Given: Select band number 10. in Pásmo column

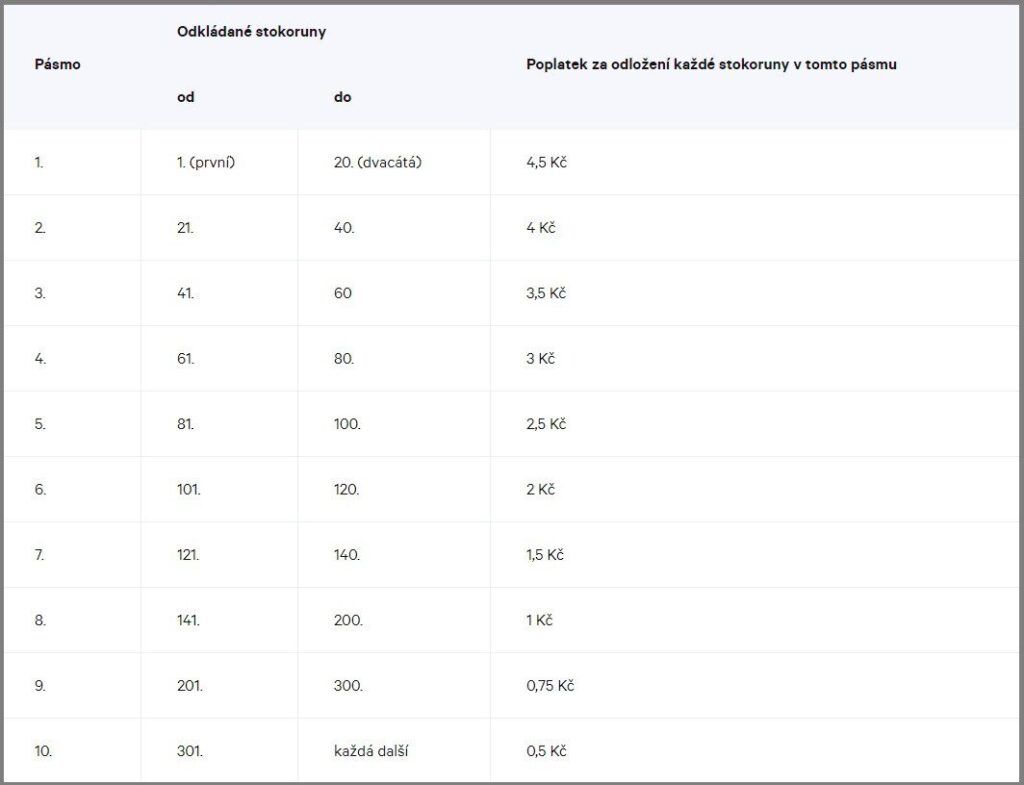Looking at the screenshot, I should 41,750.
